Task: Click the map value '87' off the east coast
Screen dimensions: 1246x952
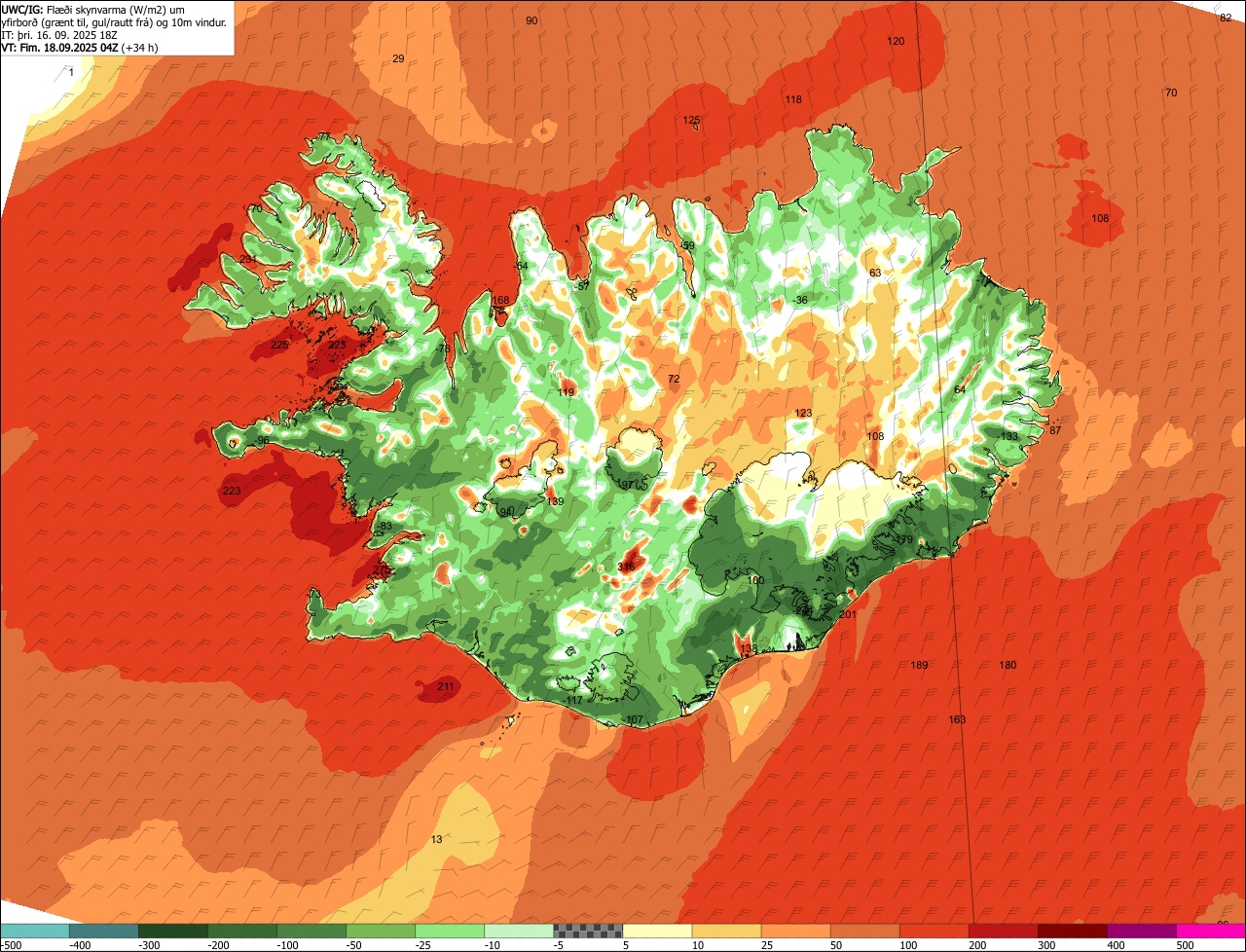Action: coord(1055,430)
